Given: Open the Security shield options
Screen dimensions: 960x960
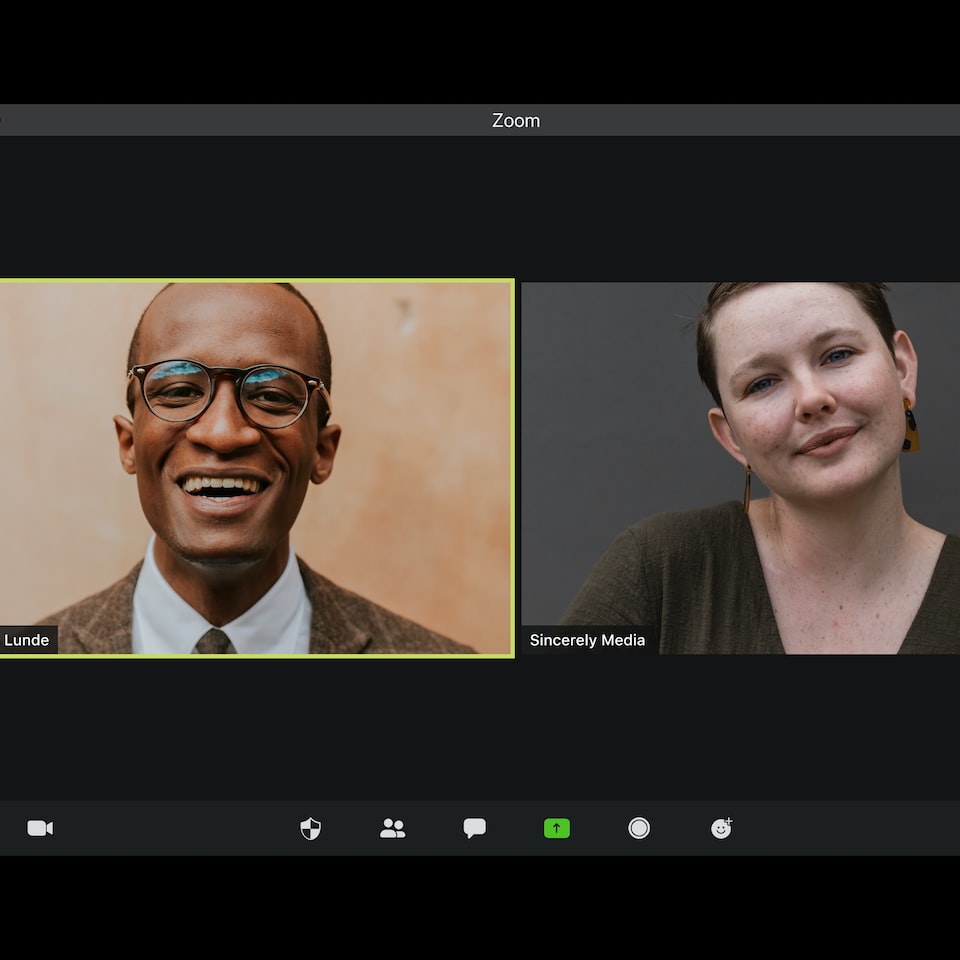Looking at the screenshot, I should 311,828.
